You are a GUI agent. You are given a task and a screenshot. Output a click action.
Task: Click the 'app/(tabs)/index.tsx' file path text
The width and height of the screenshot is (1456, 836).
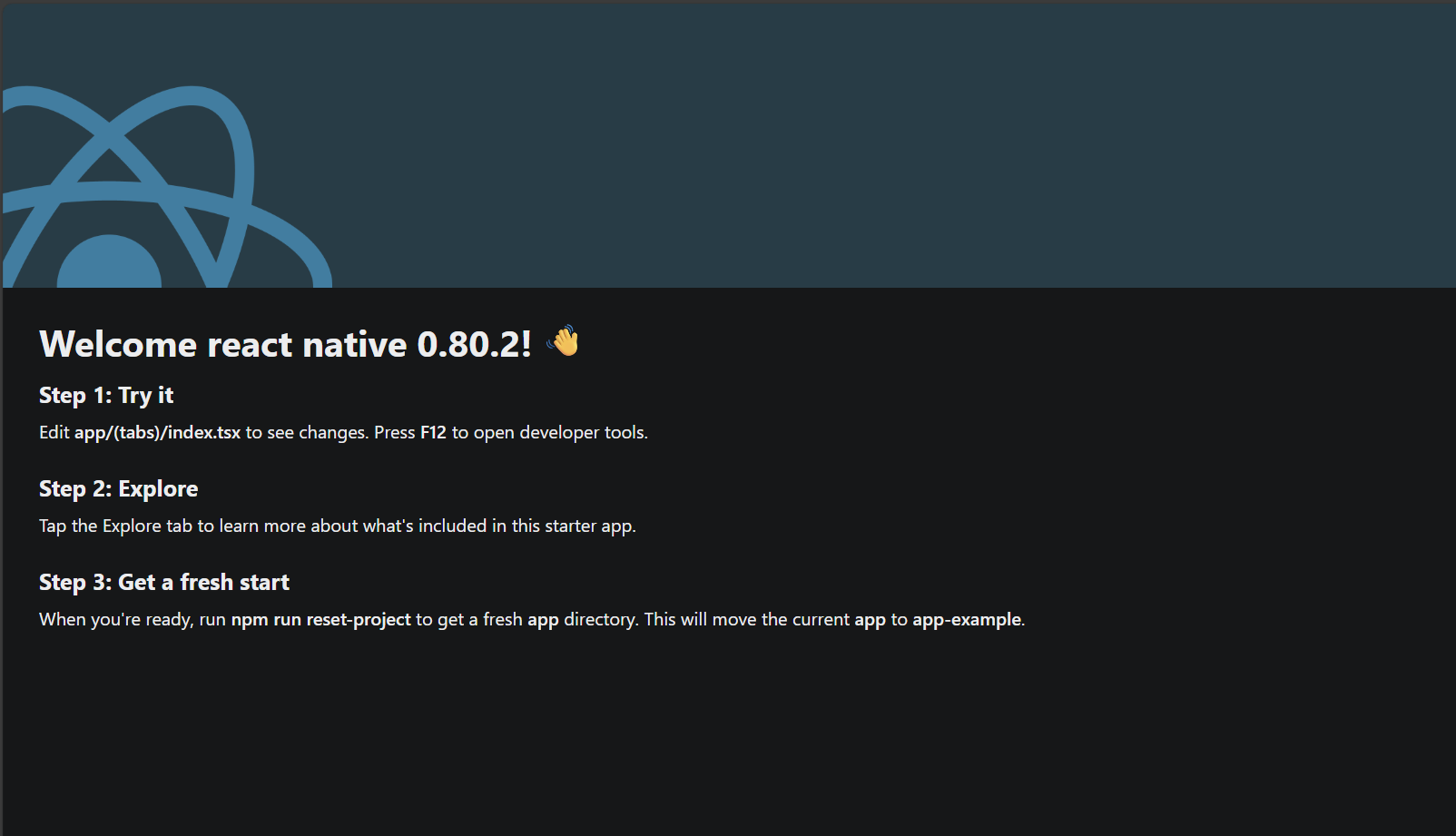(x=157, y=432)
